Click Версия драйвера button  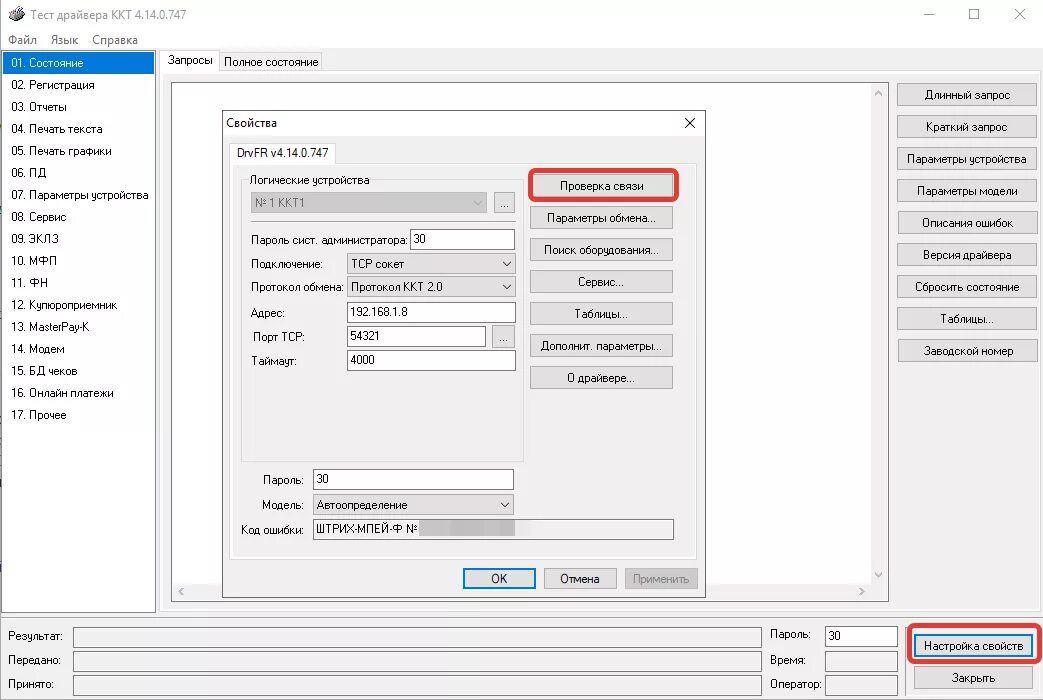(x=967, y=254)
